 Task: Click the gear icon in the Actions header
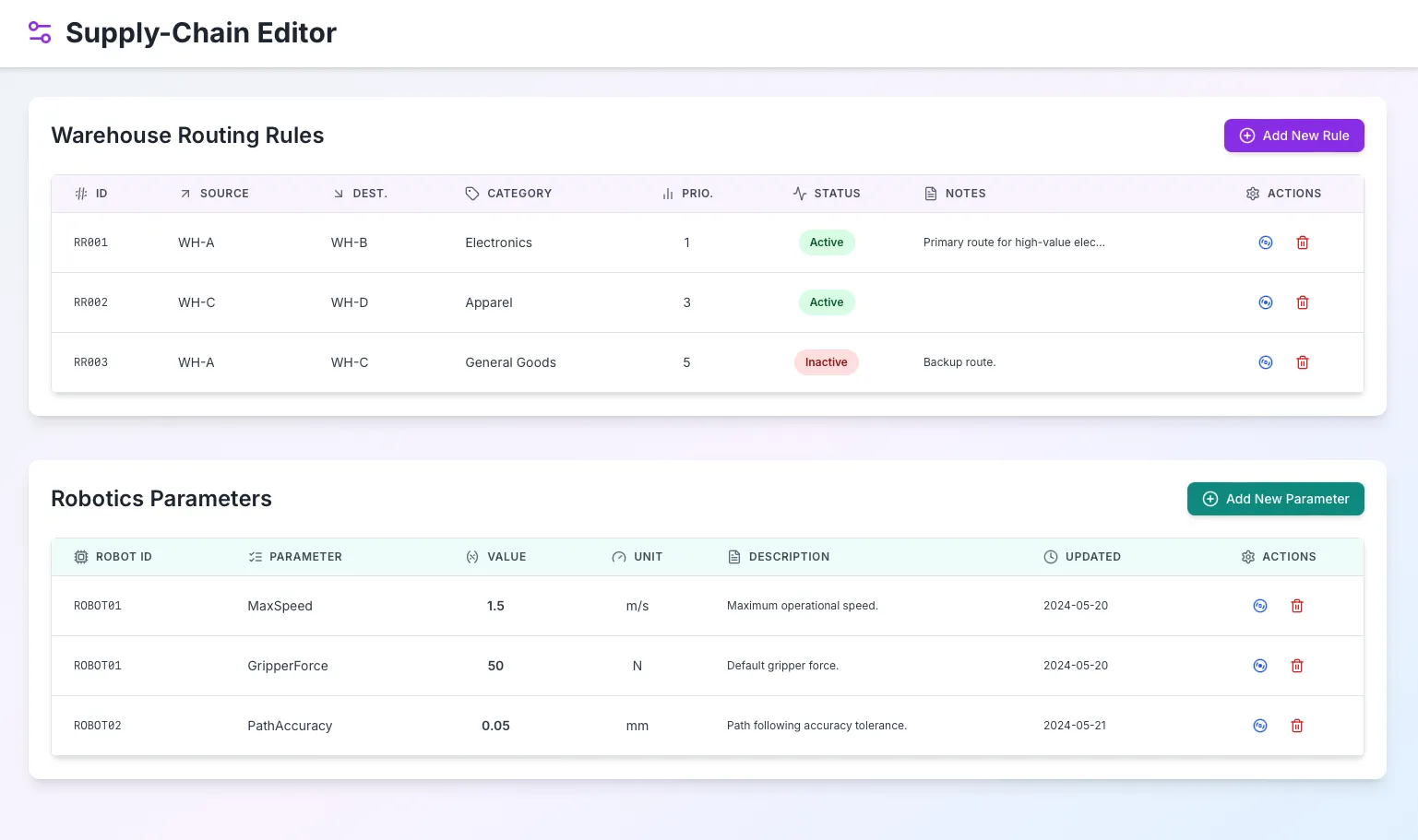[1253, 194]
